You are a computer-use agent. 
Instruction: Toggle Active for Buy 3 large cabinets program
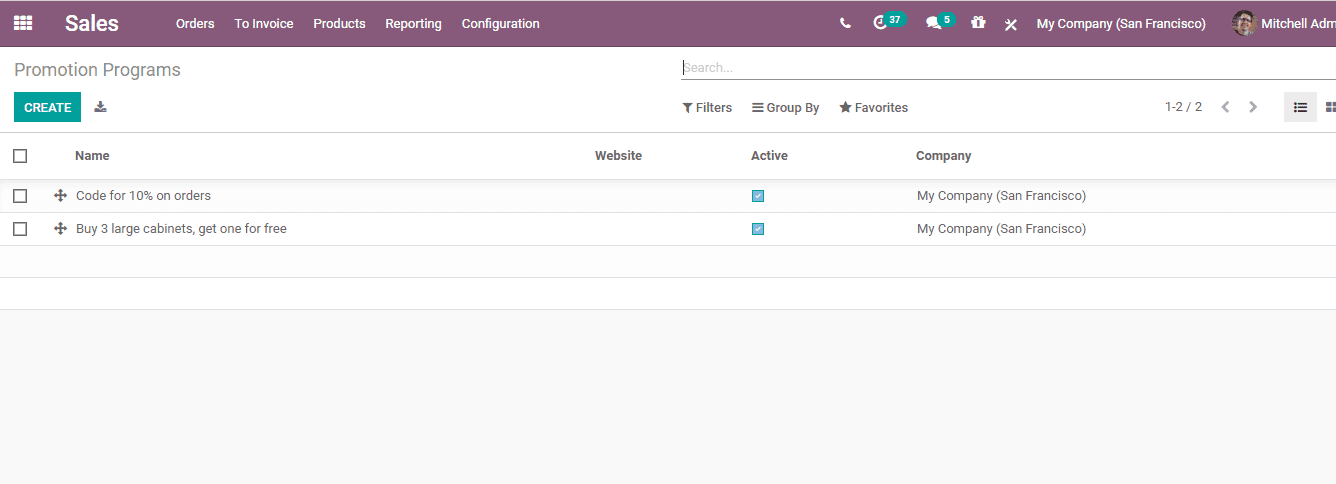(758, 229)
